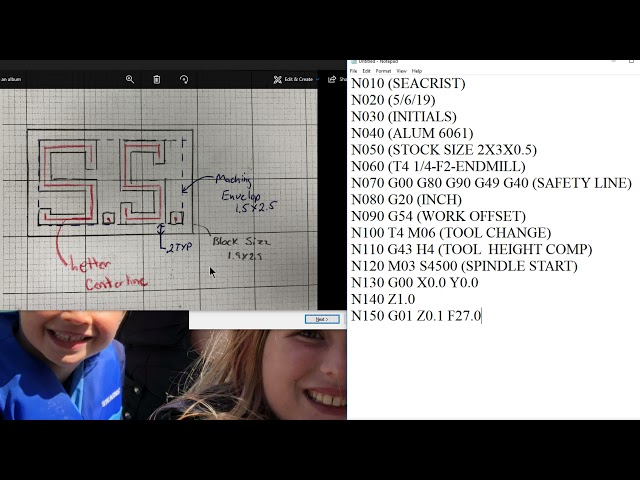Click the line N040 (ALUM 6061)

click(x=412, y=133)
